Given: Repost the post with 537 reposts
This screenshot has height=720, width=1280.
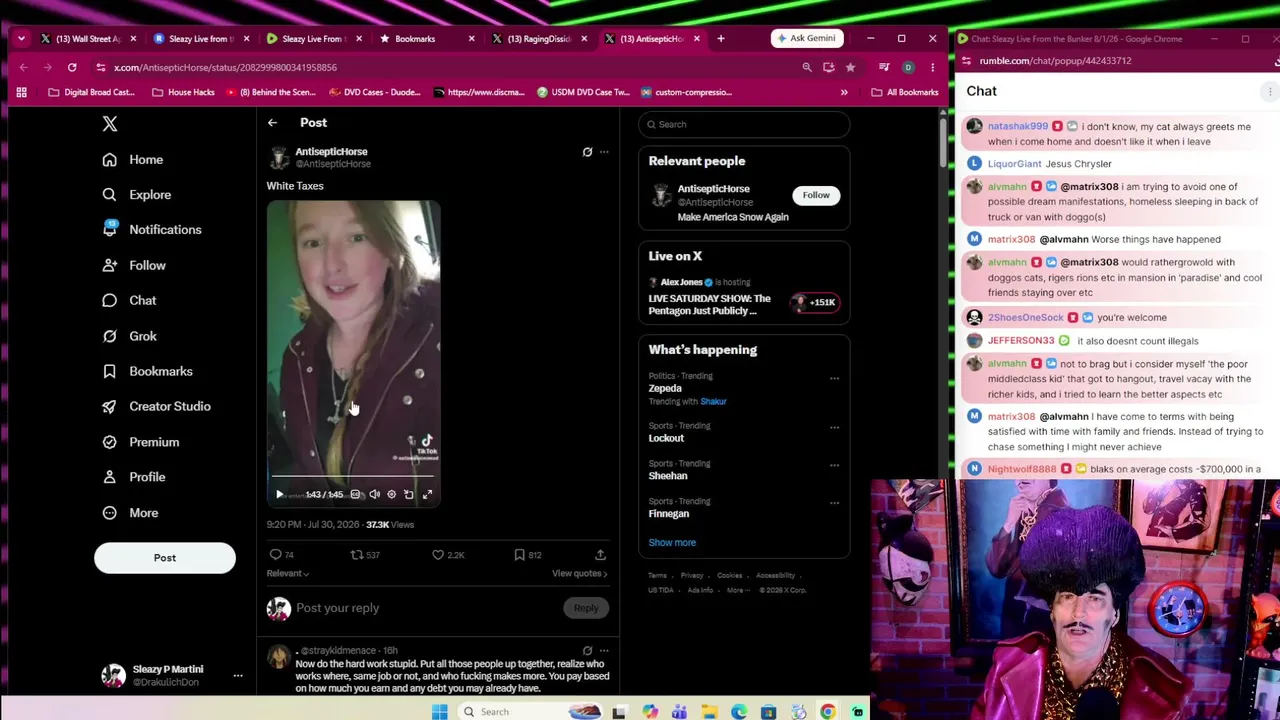Looking at the screenshot, I should 356,555.
